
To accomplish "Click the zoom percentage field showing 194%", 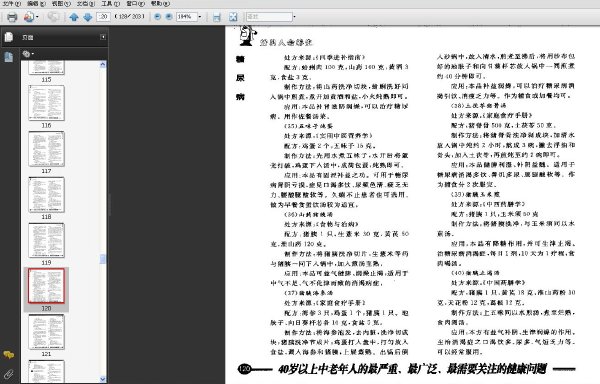I will [x=186, y=17].
